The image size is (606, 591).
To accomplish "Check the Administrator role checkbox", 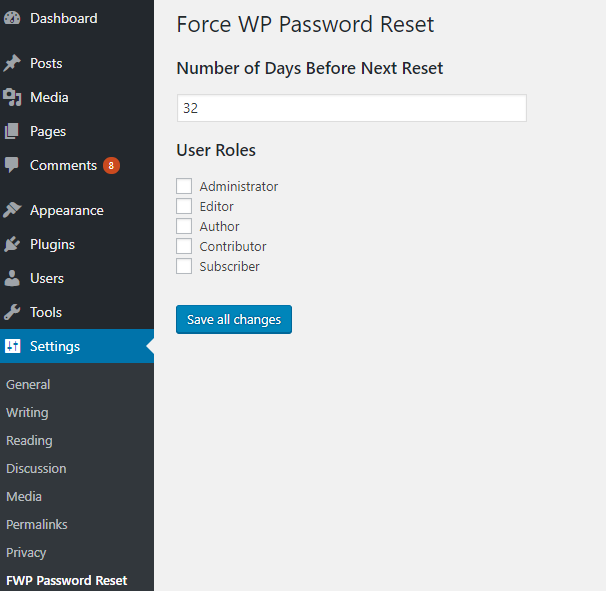I will tap(184, 186).
